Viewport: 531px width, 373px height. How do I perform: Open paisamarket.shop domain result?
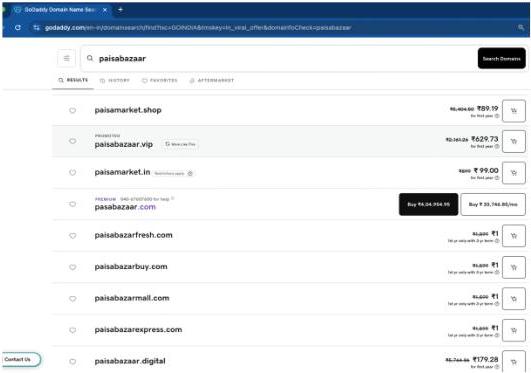pyautogui.click(x=128, y=110)
